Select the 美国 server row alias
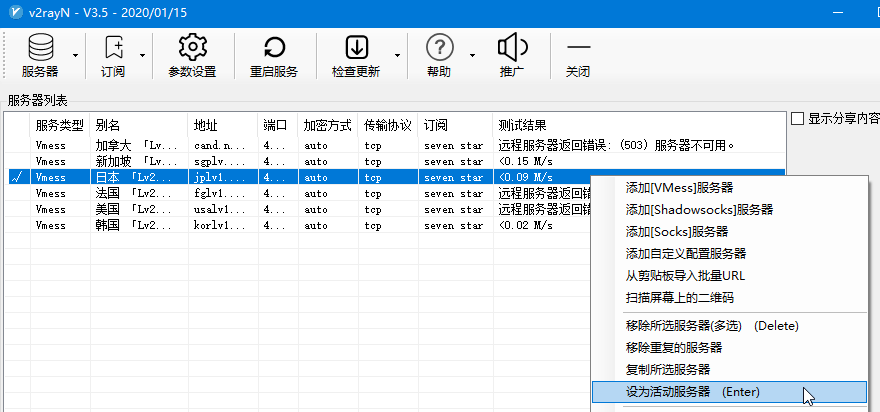The width and height of the screenshot is (880, 412). tap(136, 209)
